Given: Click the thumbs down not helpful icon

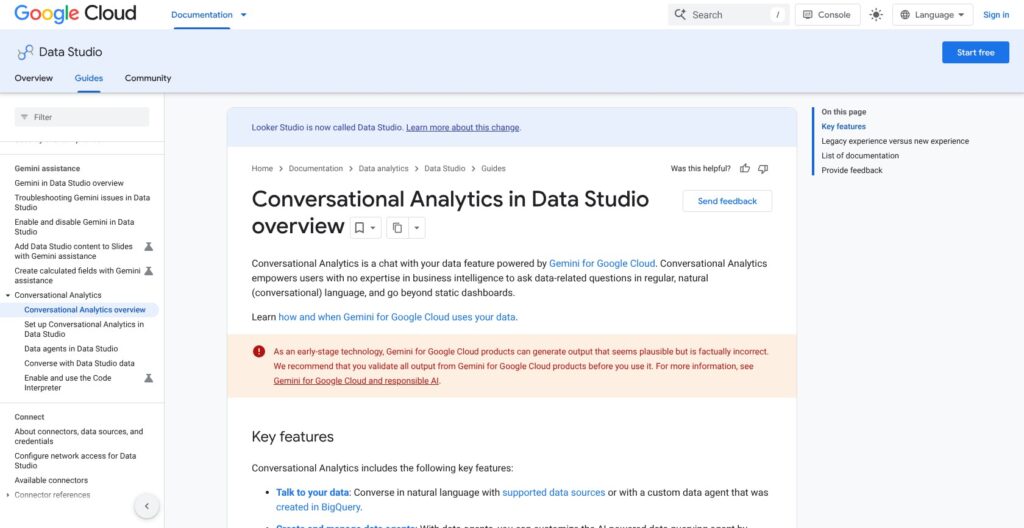Looking at the screenshot, I should [763, 169].
